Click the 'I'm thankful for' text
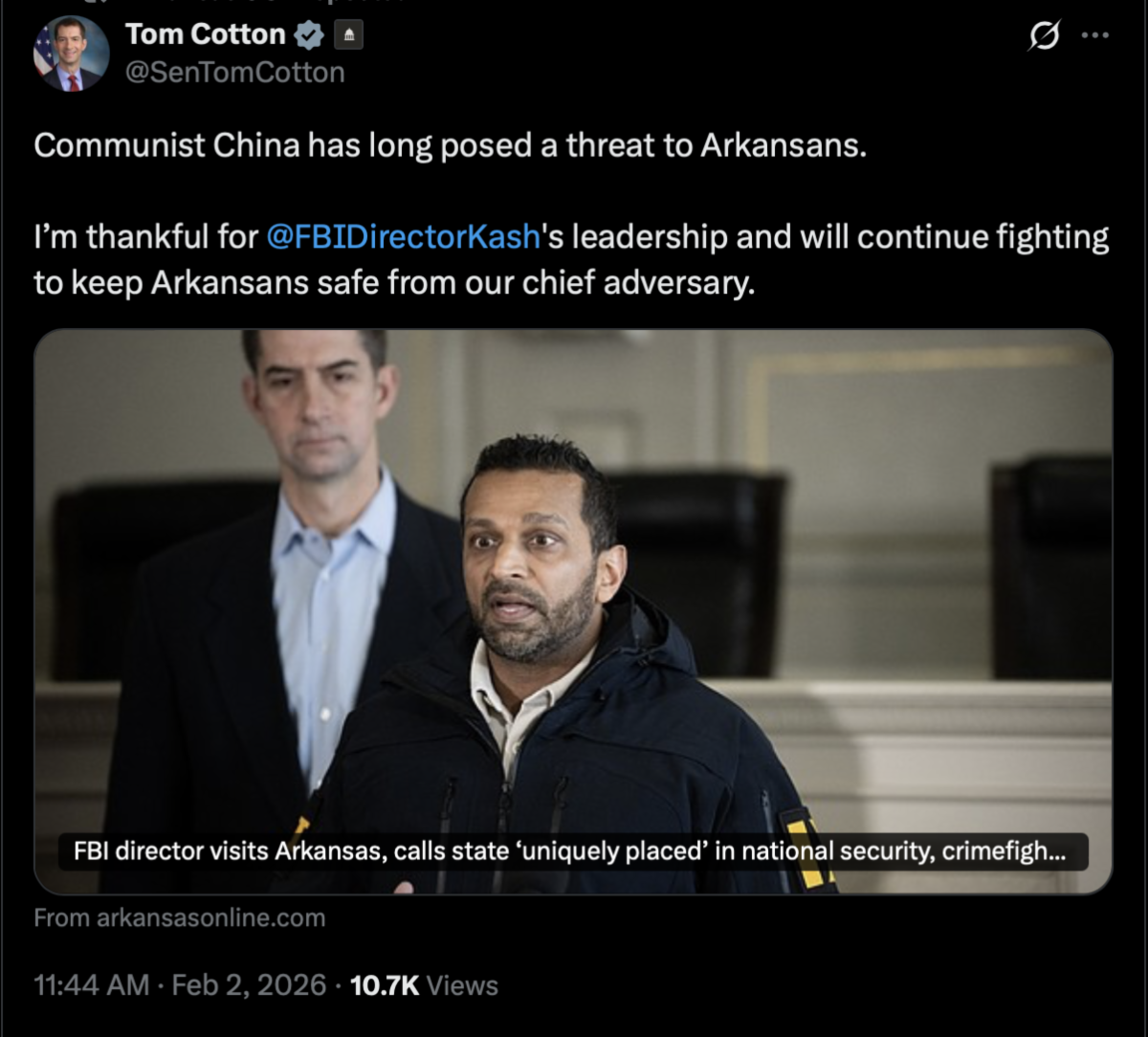Screen dimensions: 1148x1037 coord(146,236)
